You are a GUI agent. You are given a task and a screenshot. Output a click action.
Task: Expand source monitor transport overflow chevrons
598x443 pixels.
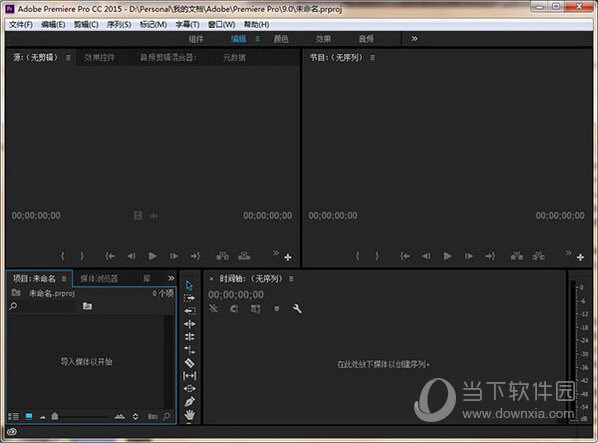point(276,253)
